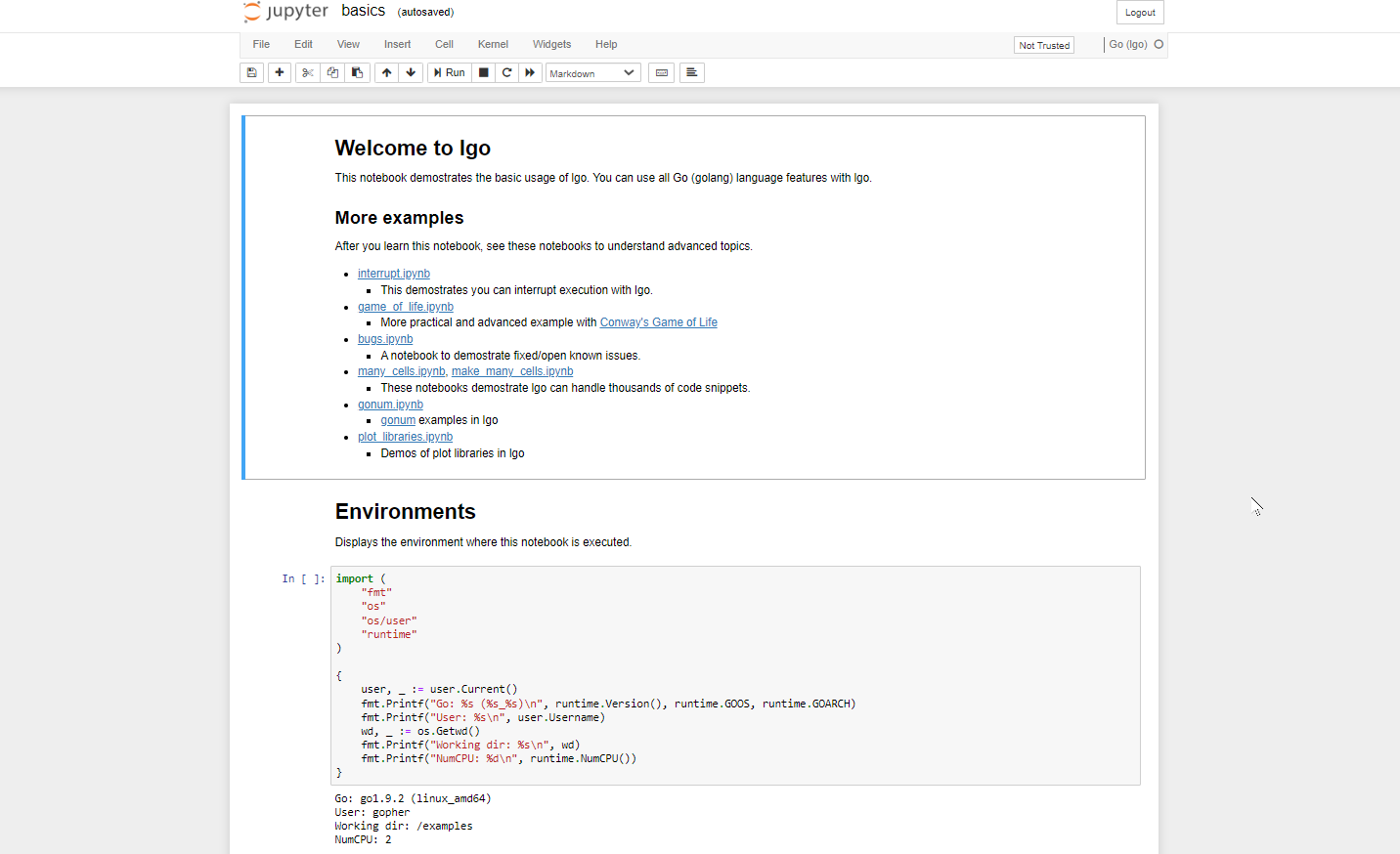Click the Not Trusted button
This screenshot has width=1400, height=854.
(1044, 45)
